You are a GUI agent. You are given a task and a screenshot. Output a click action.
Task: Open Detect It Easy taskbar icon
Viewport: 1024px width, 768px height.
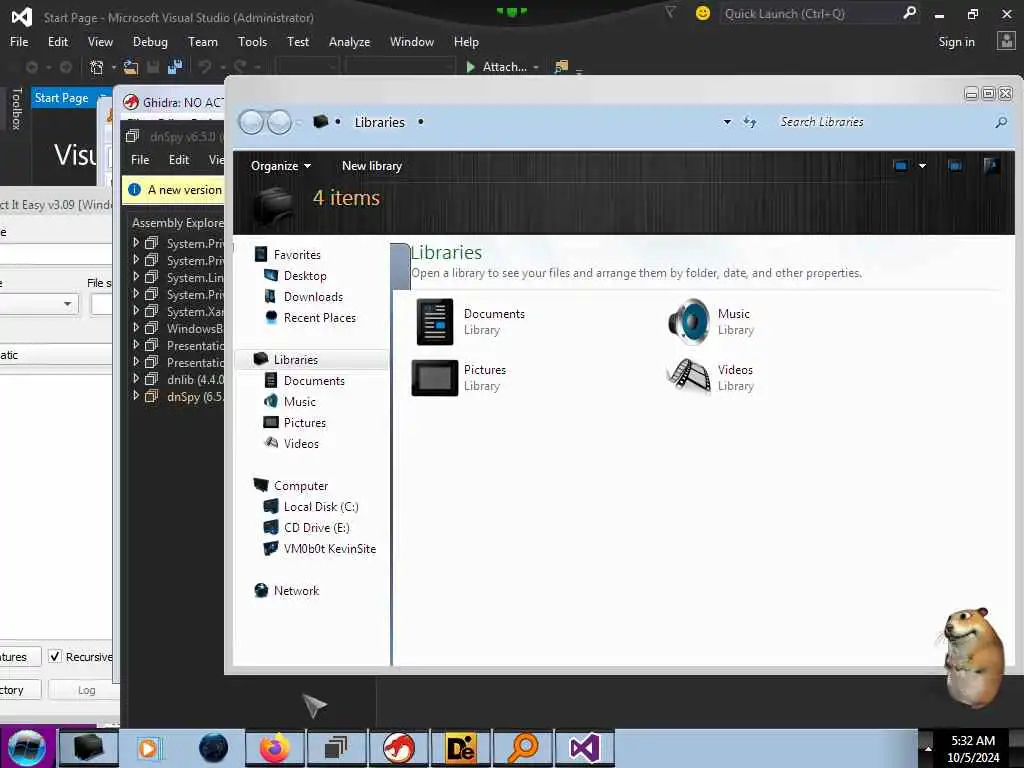pyautogui.click(x=460, y=748)
